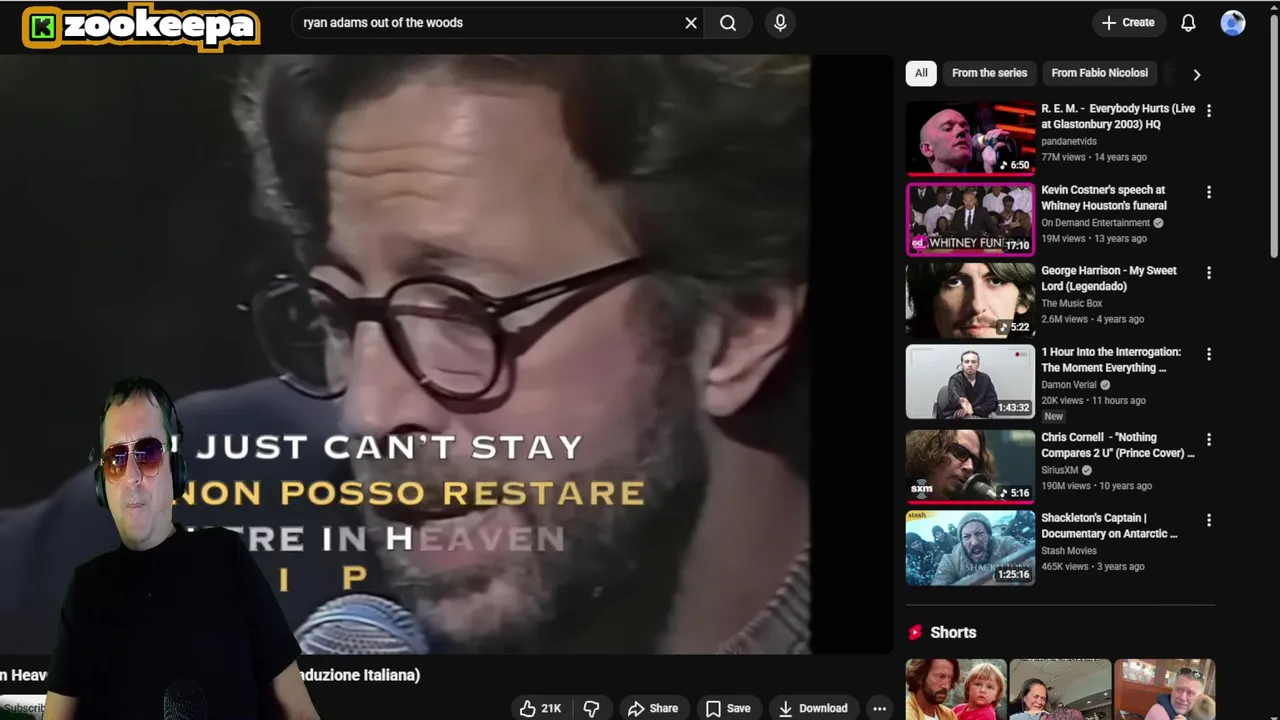Open options menu for Kevin Costner's speech video
Screen dimensions: 1280x720
[1208, 192]
